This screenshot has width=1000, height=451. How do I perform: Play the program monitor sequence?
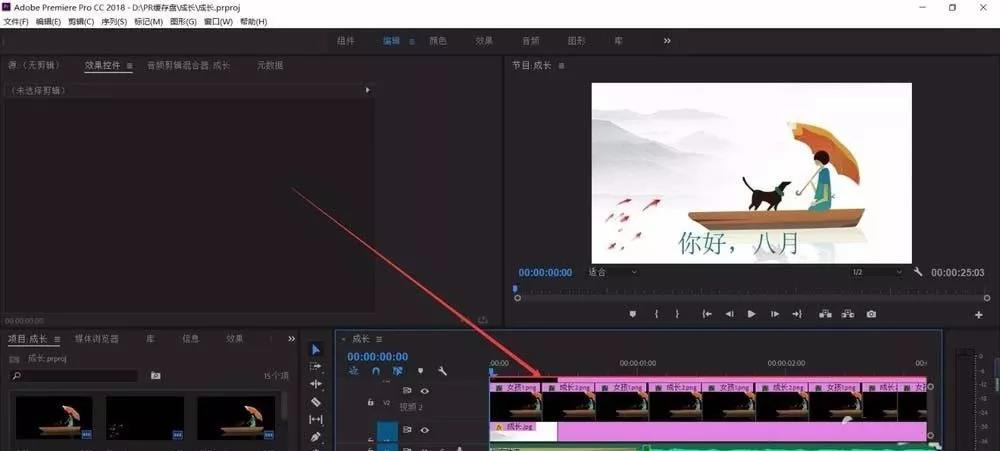tap(751, 314)
